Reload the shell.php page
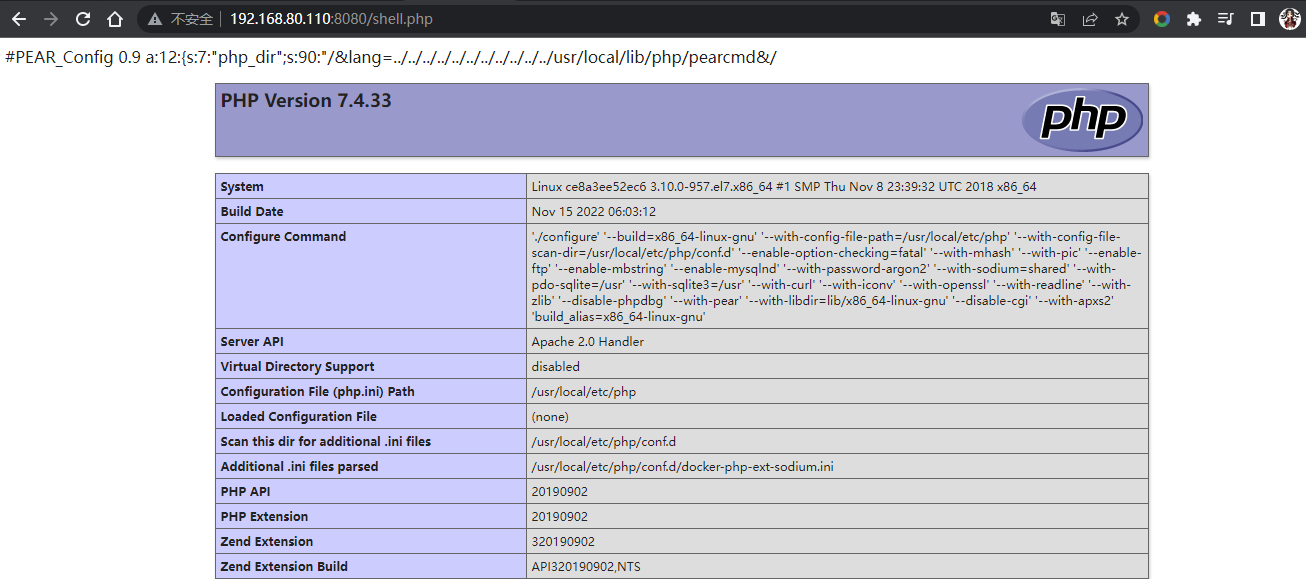 (83, 19)
